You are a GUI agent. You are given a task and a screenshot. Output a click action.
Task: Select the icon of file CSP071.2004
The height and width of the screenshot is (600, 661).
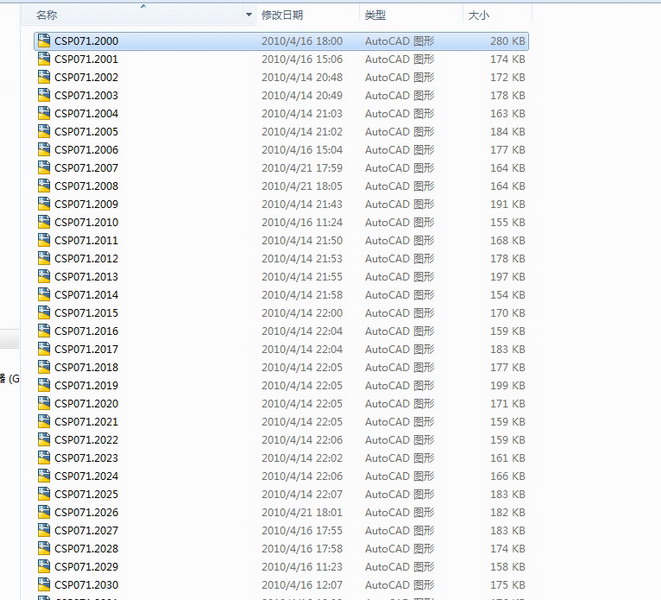[44, 113]
